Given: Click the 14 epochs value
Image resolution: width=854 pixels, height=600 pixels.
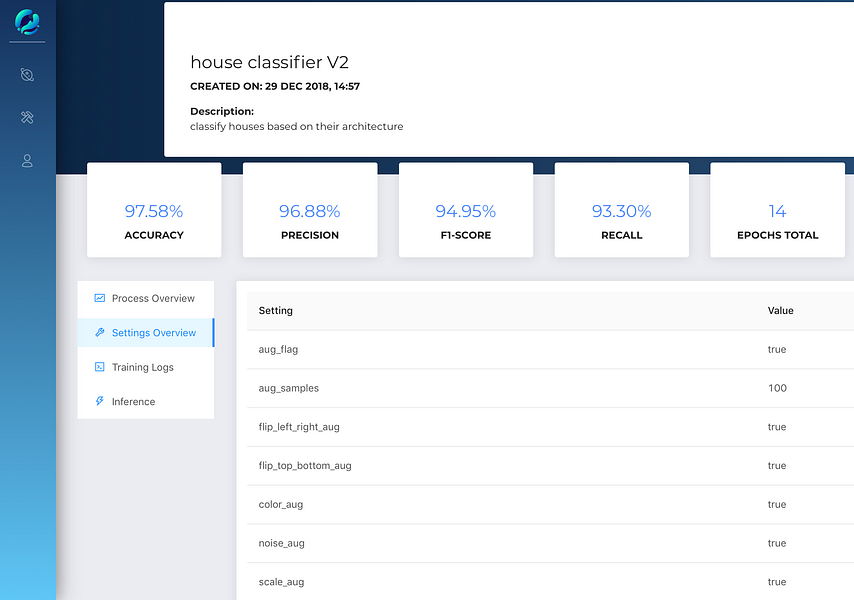Looking at the screenshot, I should point(777,211).
